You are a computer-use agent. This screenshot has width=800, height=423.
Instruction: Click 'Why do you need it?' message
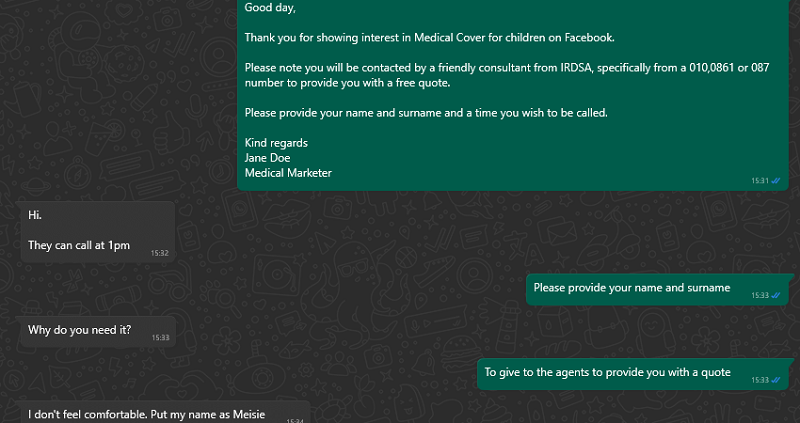[80, 330]
